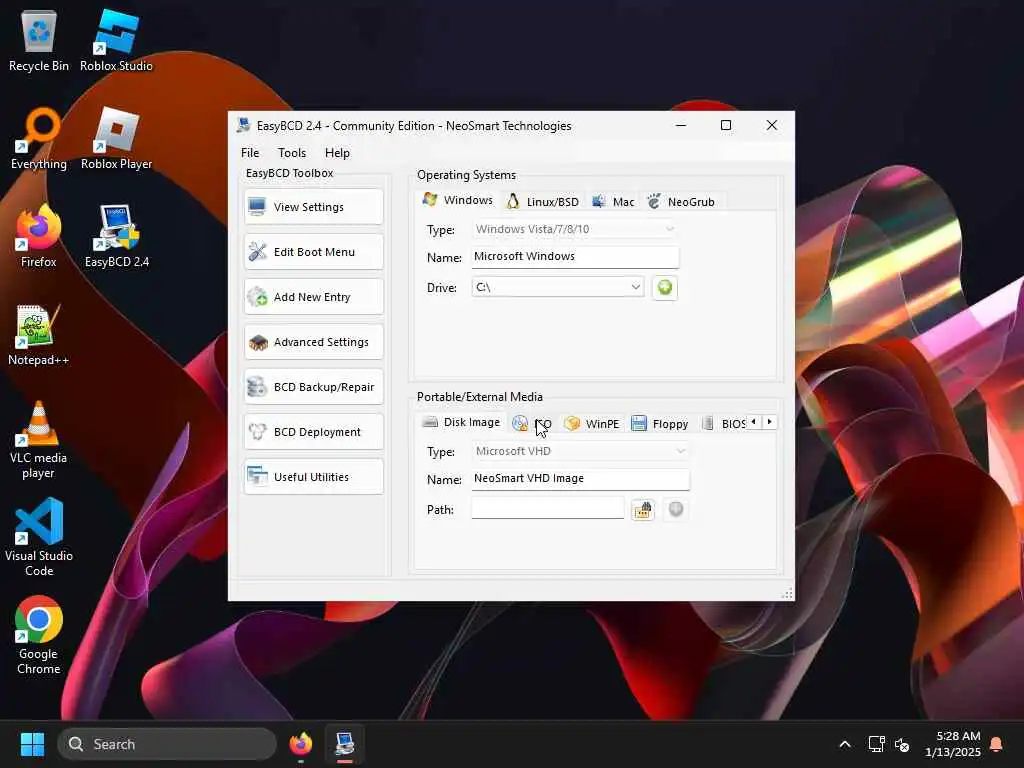
Task: Open Roblox Studio desktop shortcut
Action: pyautogui.click(x=116, y=41)
